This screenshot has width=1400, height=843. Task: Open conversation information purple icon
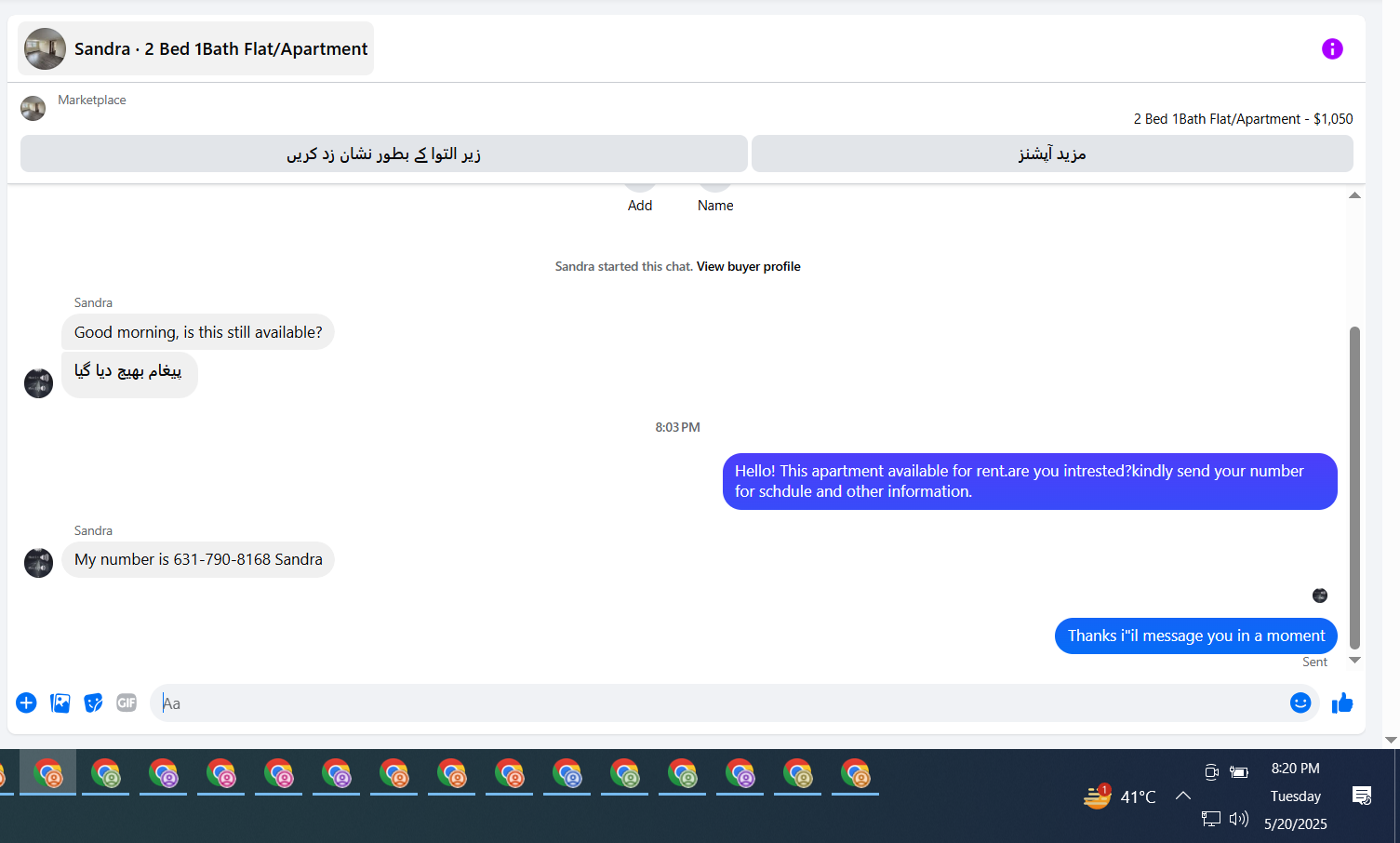(x=1332, y=49)
